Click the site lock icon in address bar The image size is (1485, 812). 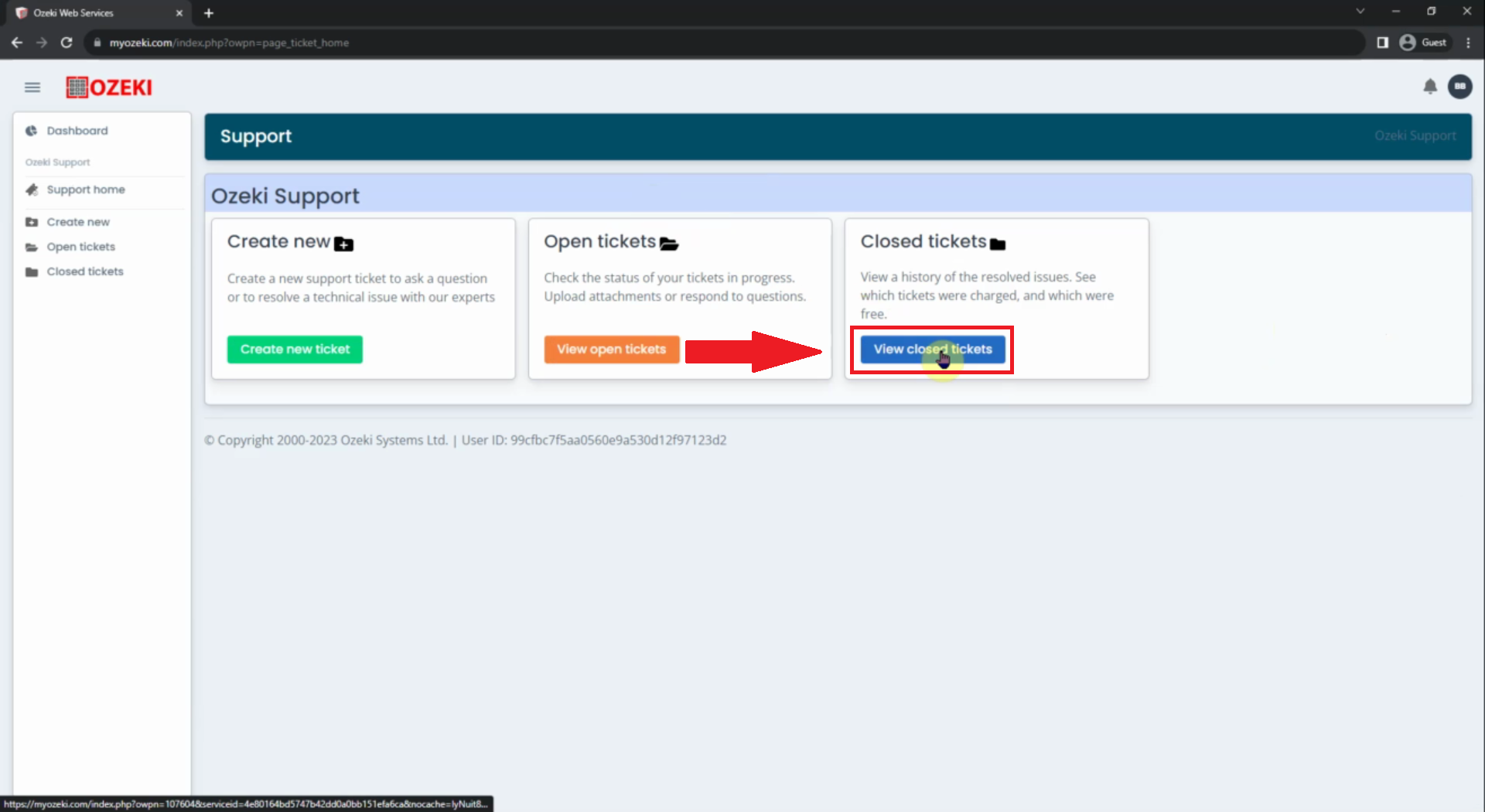coord(97,43)
